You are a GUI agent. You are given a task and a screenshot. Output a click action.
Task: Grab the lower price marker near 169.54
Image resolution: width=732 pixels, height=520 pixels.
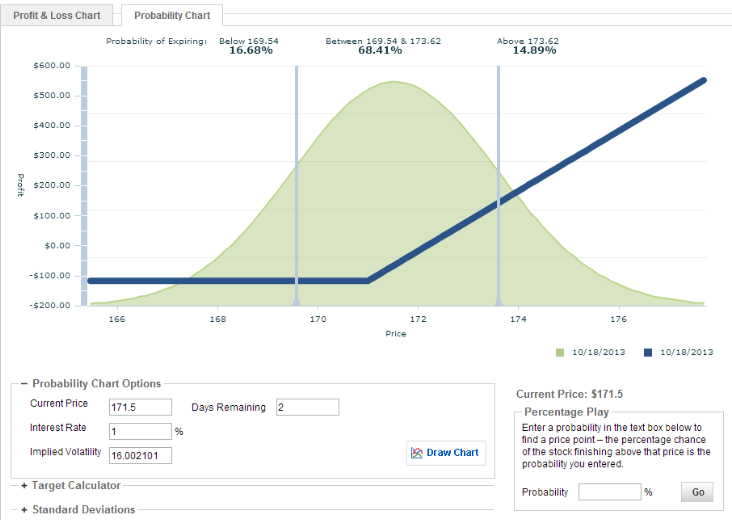[296, 299]
